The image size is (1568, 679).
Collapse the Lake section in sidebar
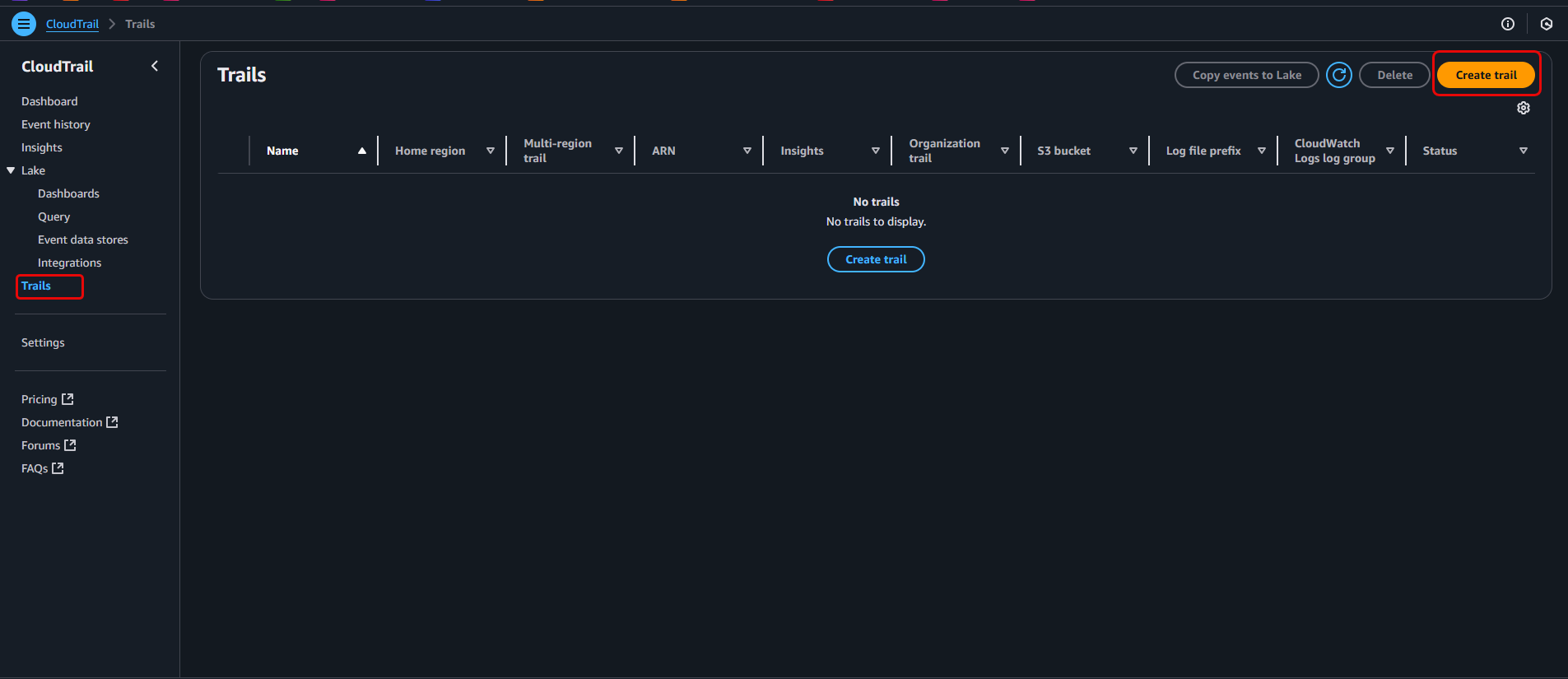(x=11, y=170)
